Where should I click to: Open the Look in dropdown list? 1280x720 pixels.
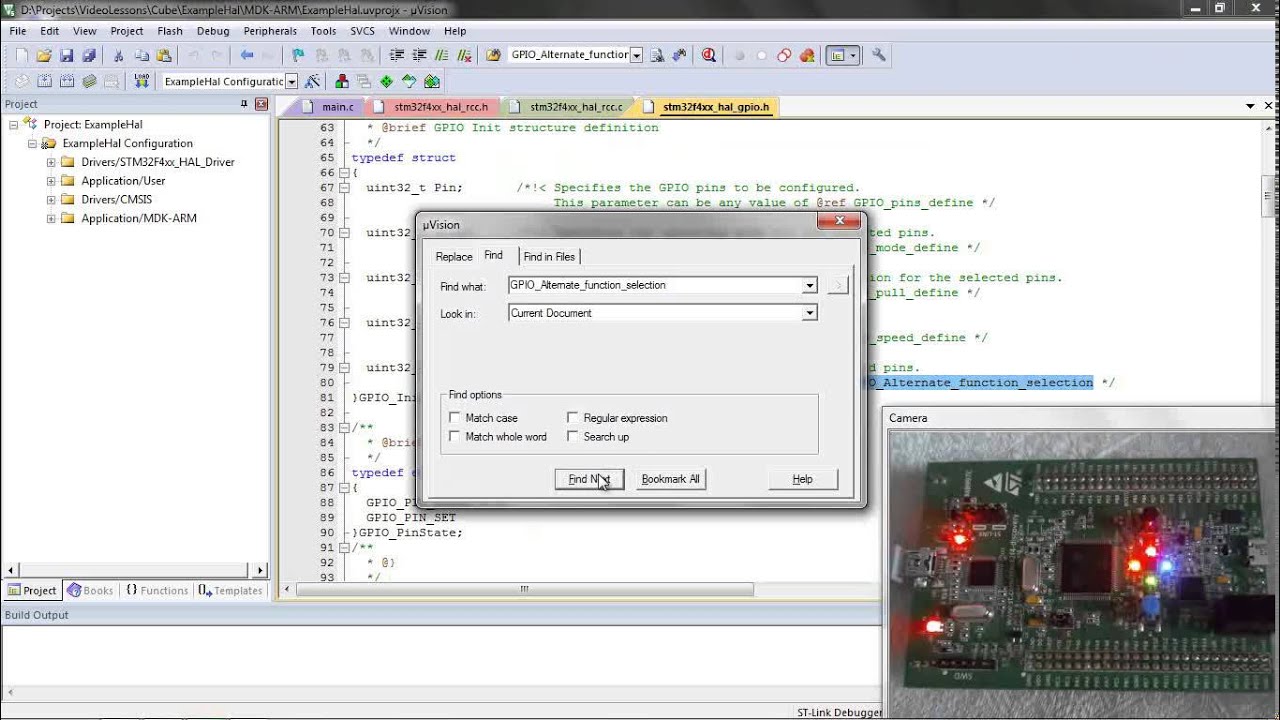[x=810, y=314]
